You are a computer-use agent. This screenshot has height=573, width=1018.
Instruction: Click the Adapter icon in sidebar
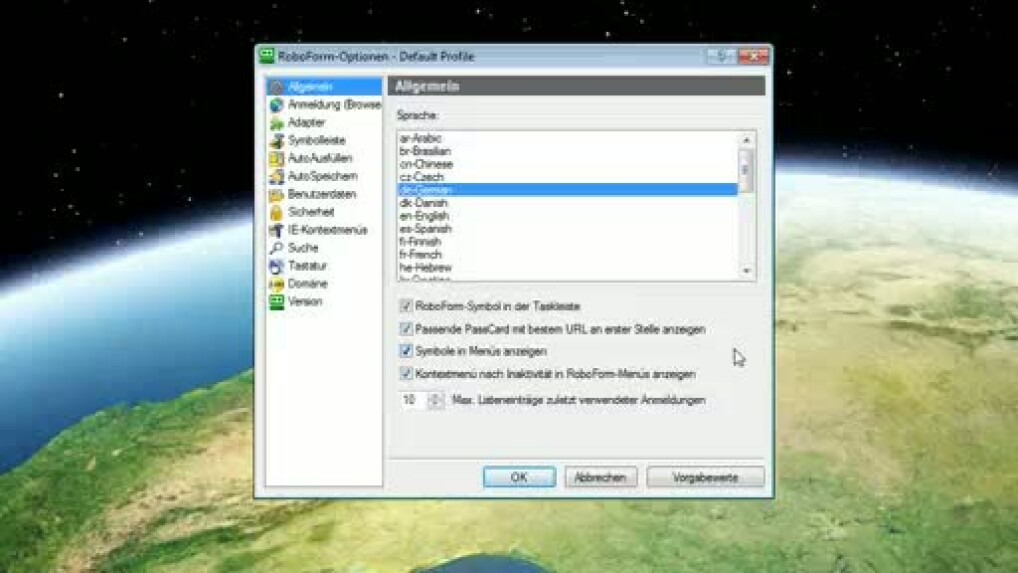click(276, 123)
